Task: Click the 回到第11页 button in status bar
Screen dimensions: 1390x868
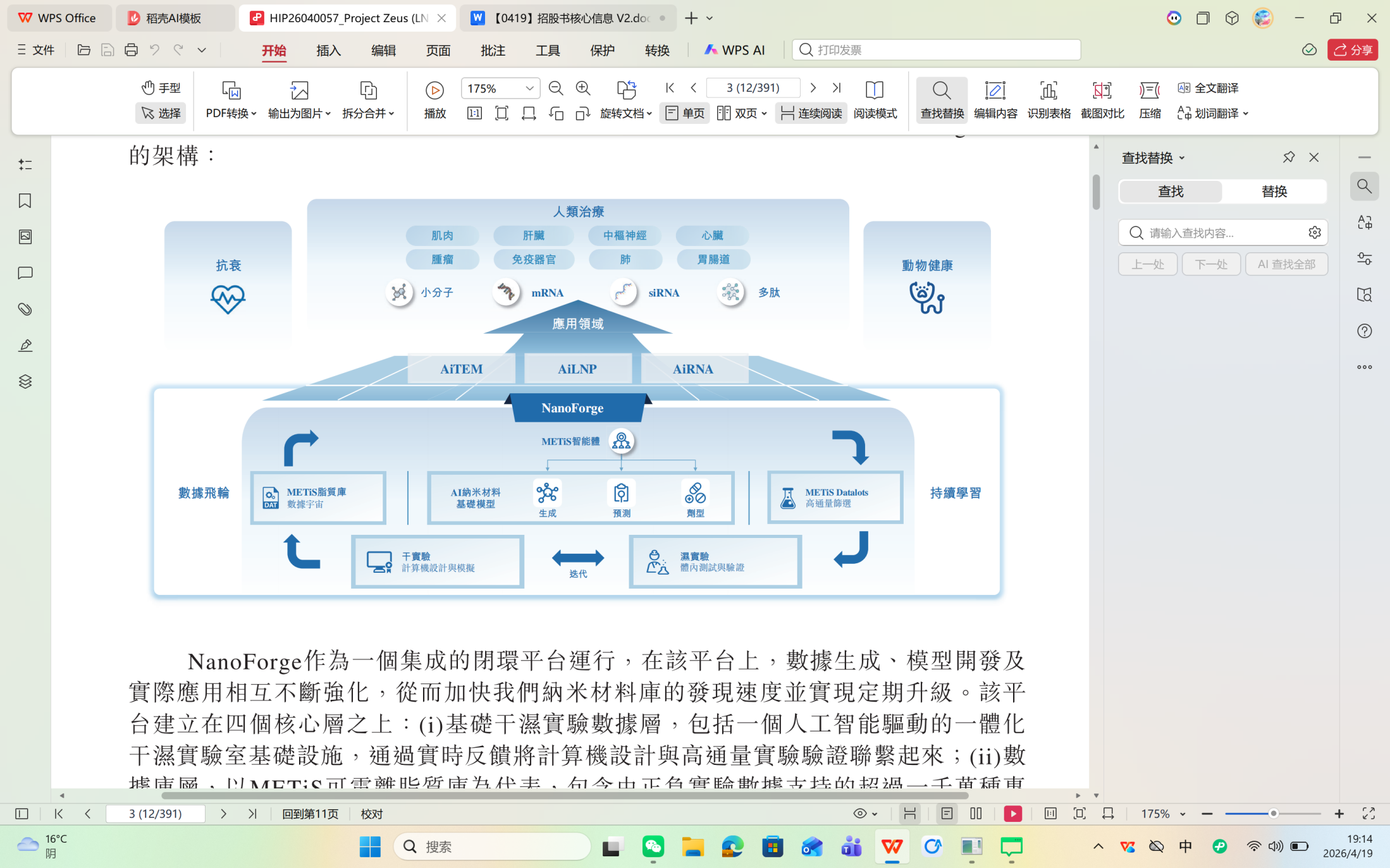Action: tap(310, 814)
